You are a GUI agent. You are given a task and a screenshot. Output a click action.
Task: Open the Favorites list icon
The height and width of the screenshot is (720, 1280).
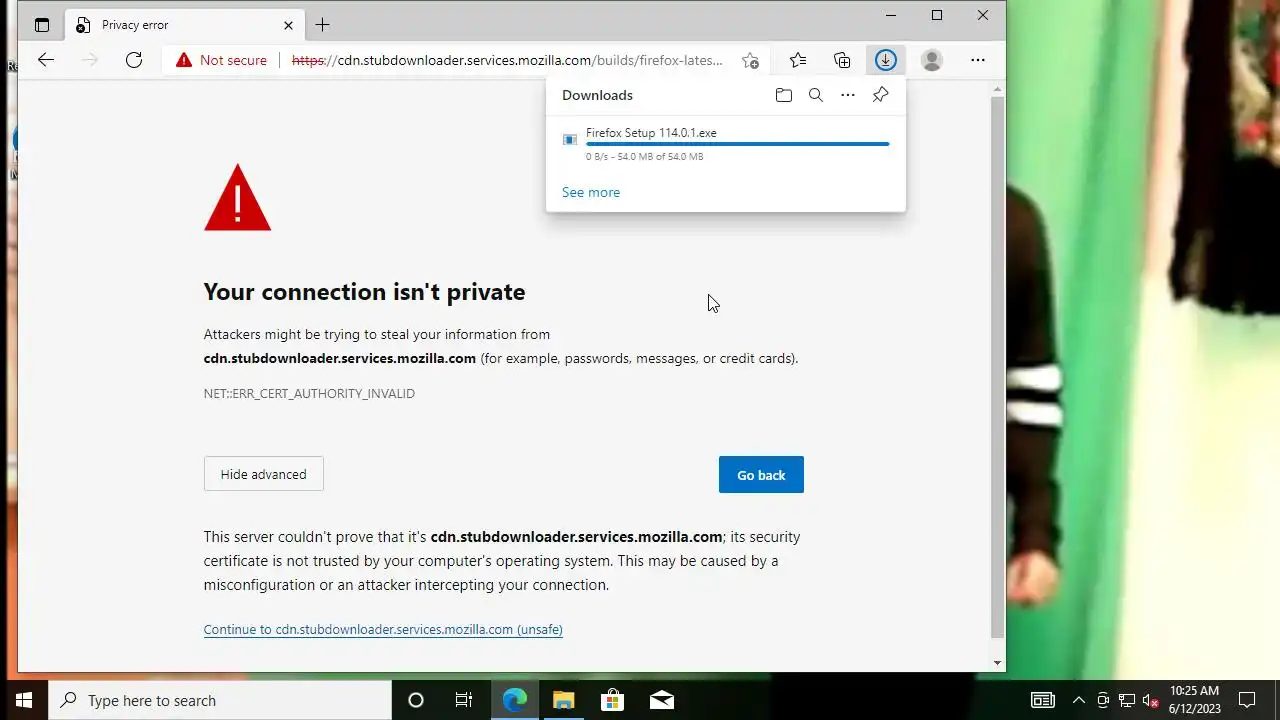(x=798, y=60)
